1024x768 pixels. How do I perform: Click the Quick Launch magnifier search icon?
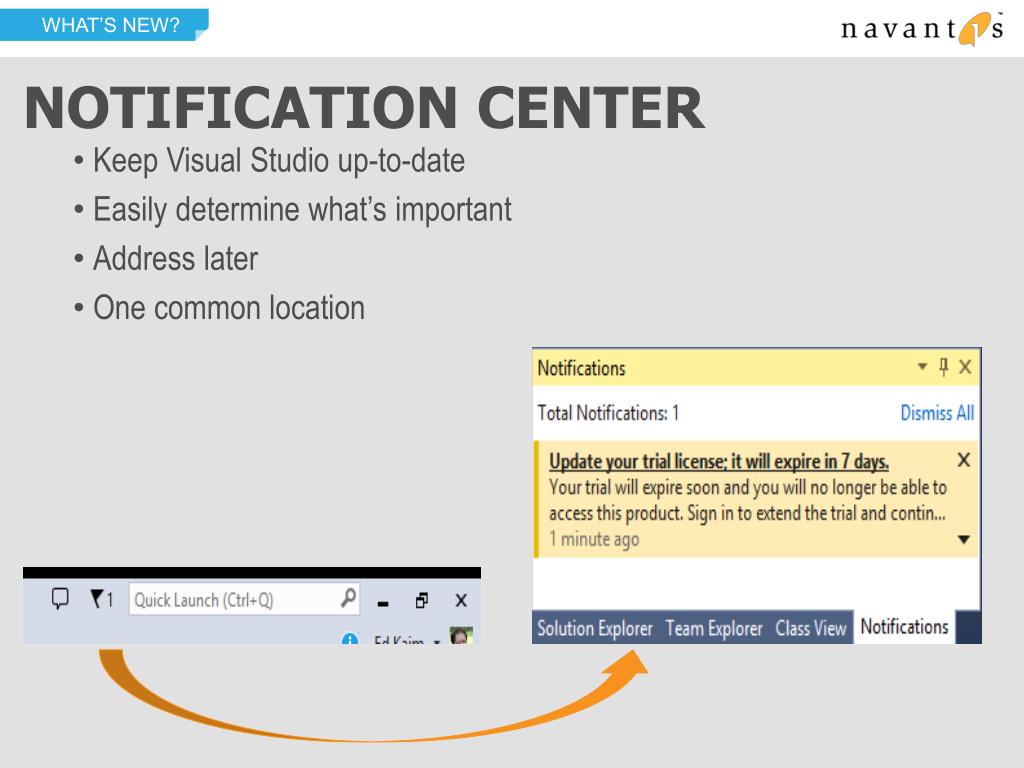tap(349, 598)
